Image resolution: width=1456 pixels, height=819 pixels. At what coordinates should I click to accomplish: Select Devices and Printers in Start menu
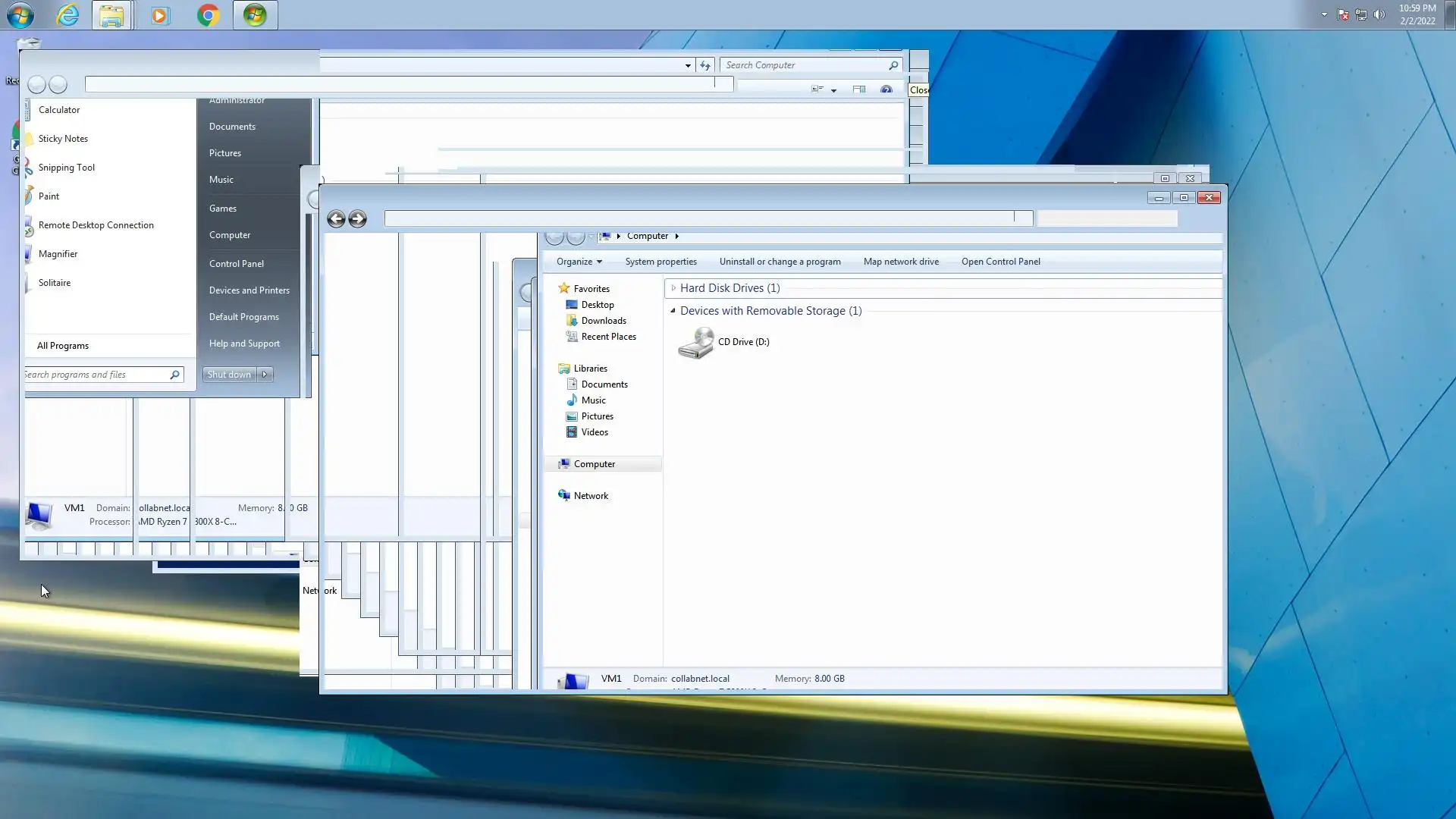click(x=249, y=290)
